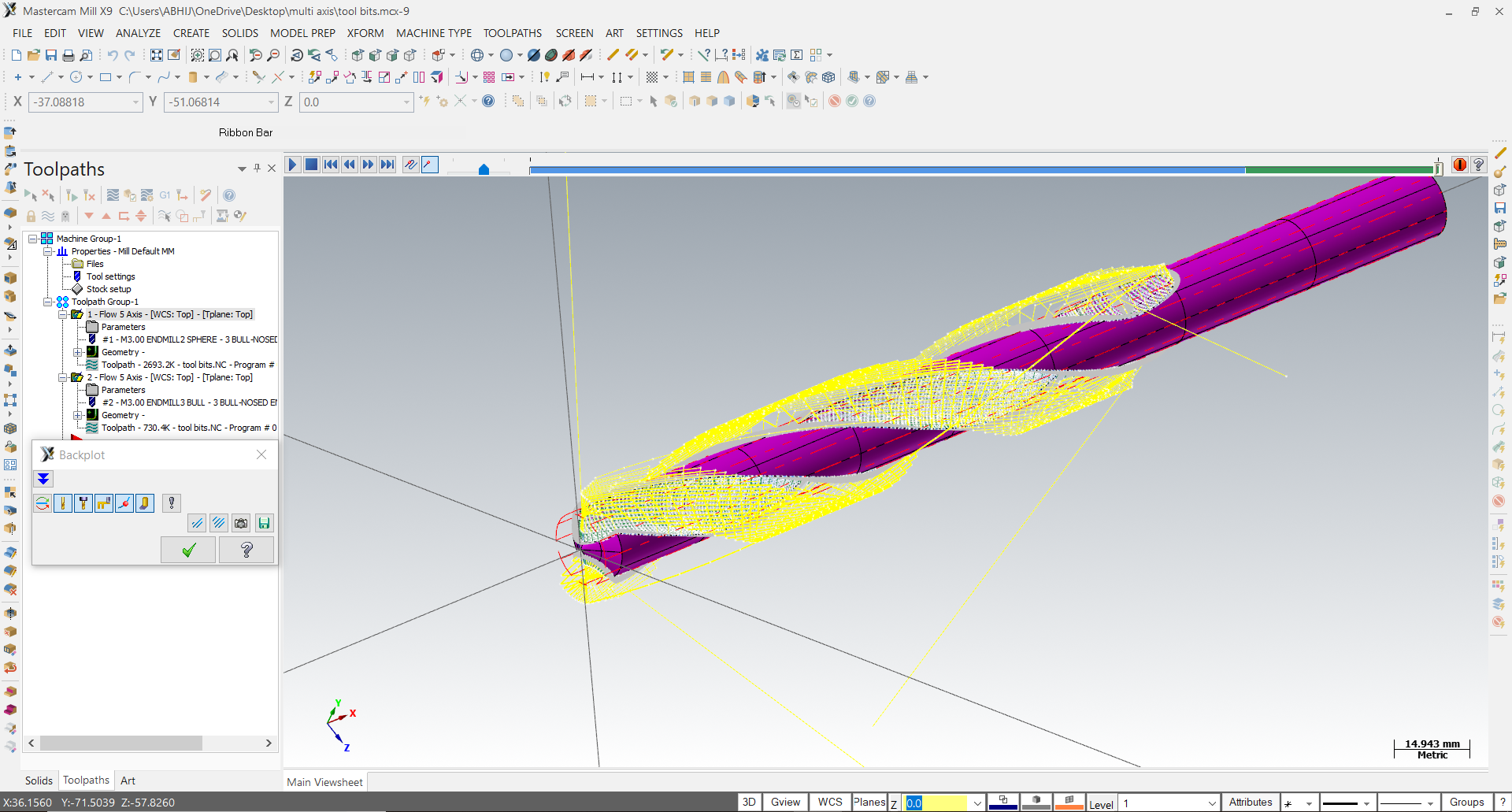Toggle run mode in playback bar
The image size is (1512, 812).
(x=430, y=165)
